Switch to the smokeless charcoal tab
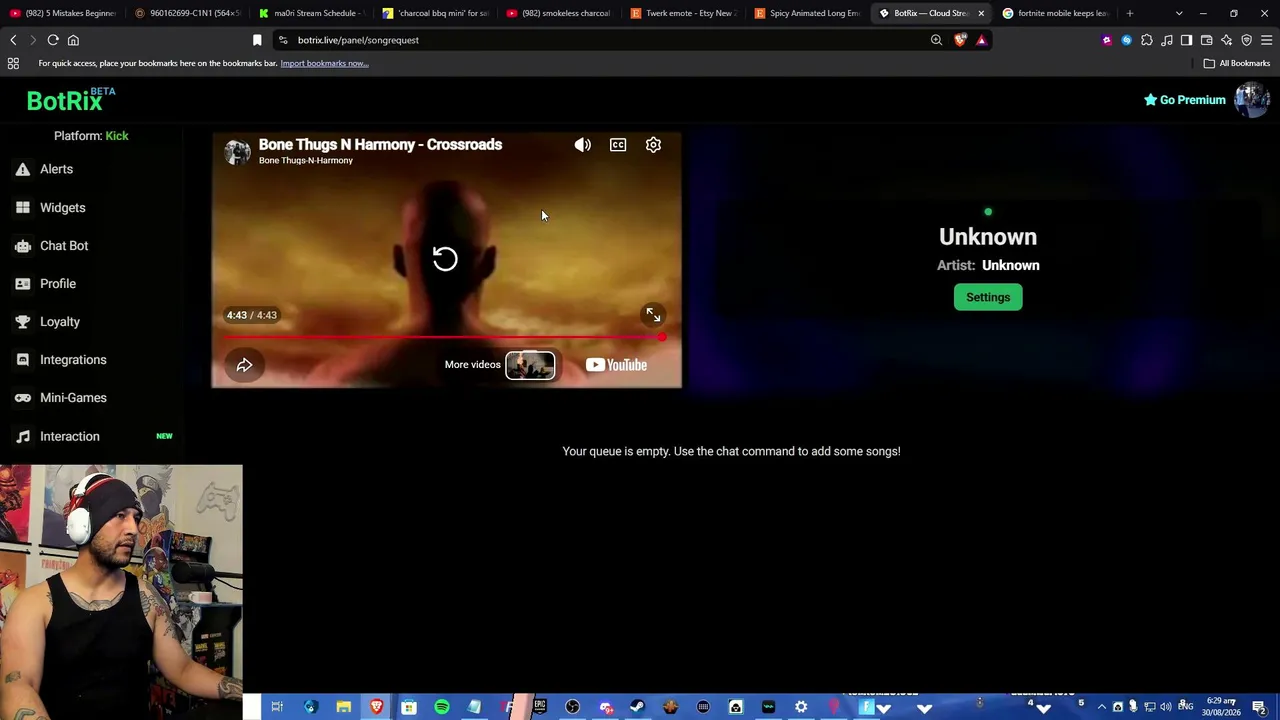Screen dimensions: 1280x720 pos(559,13)
